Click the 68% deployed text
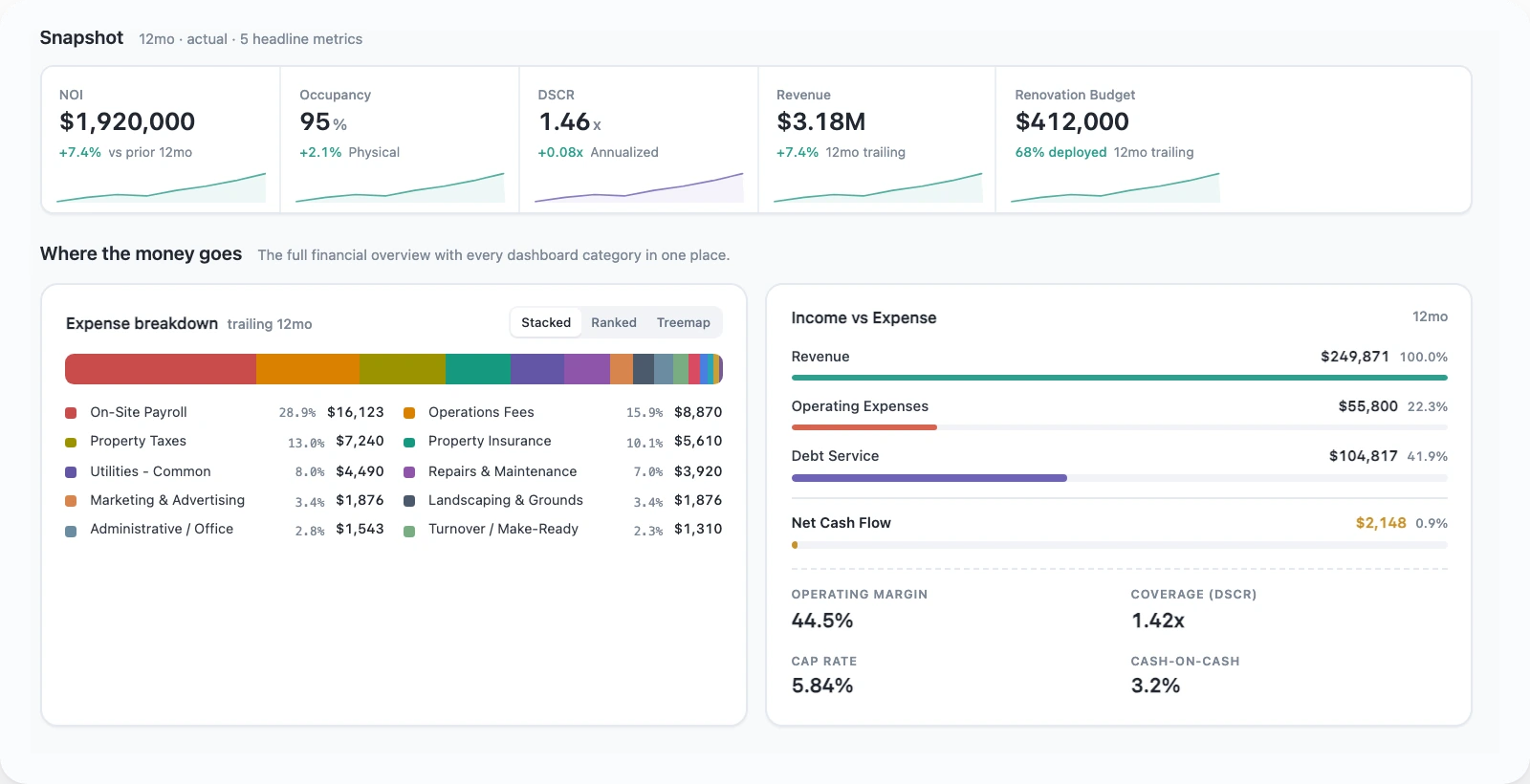 (x=1060, y=152)
